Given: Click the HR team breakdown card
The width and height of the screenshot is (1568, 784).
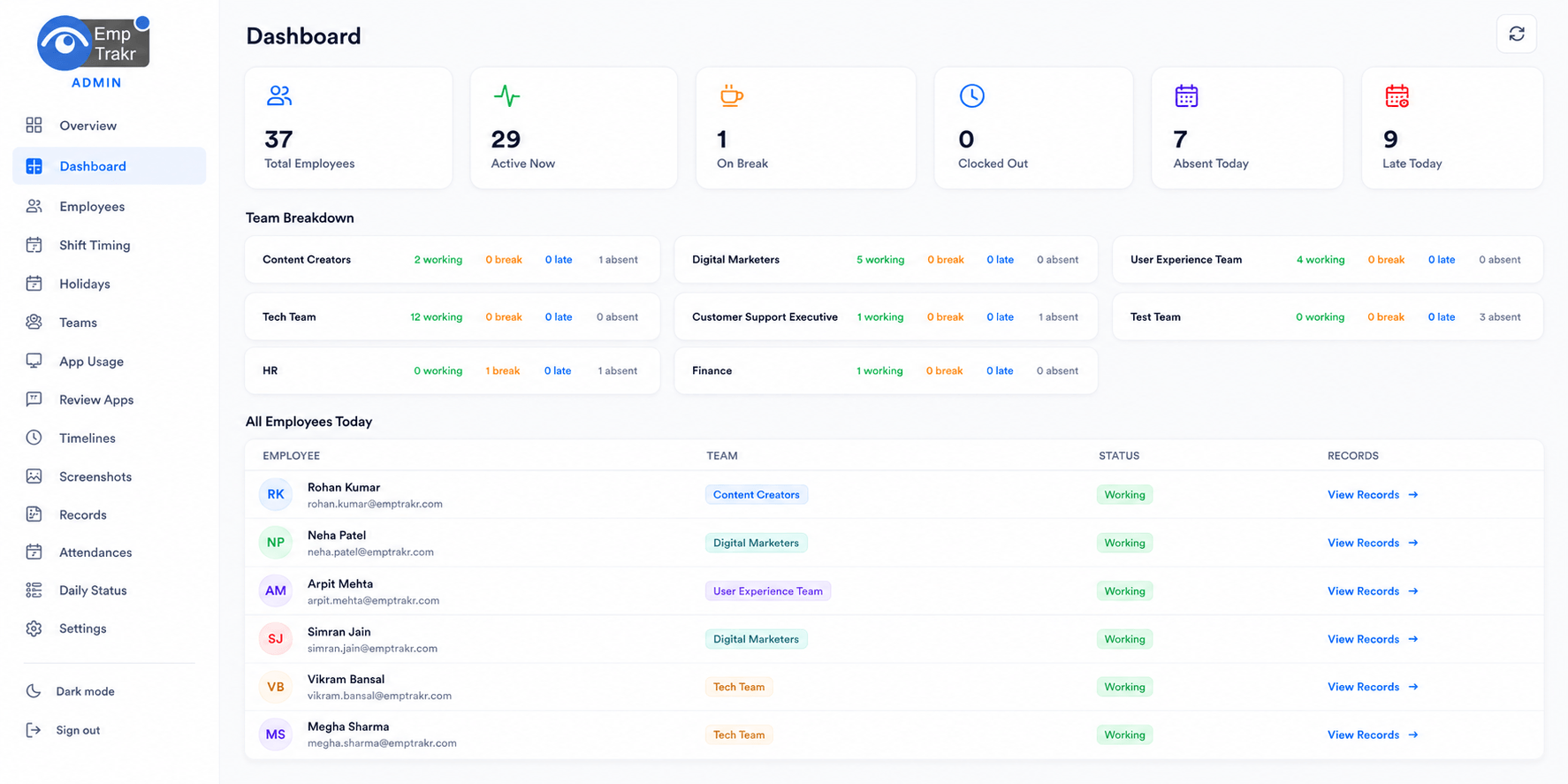Looking at the screenshot, I should click(x=453, y=370).
